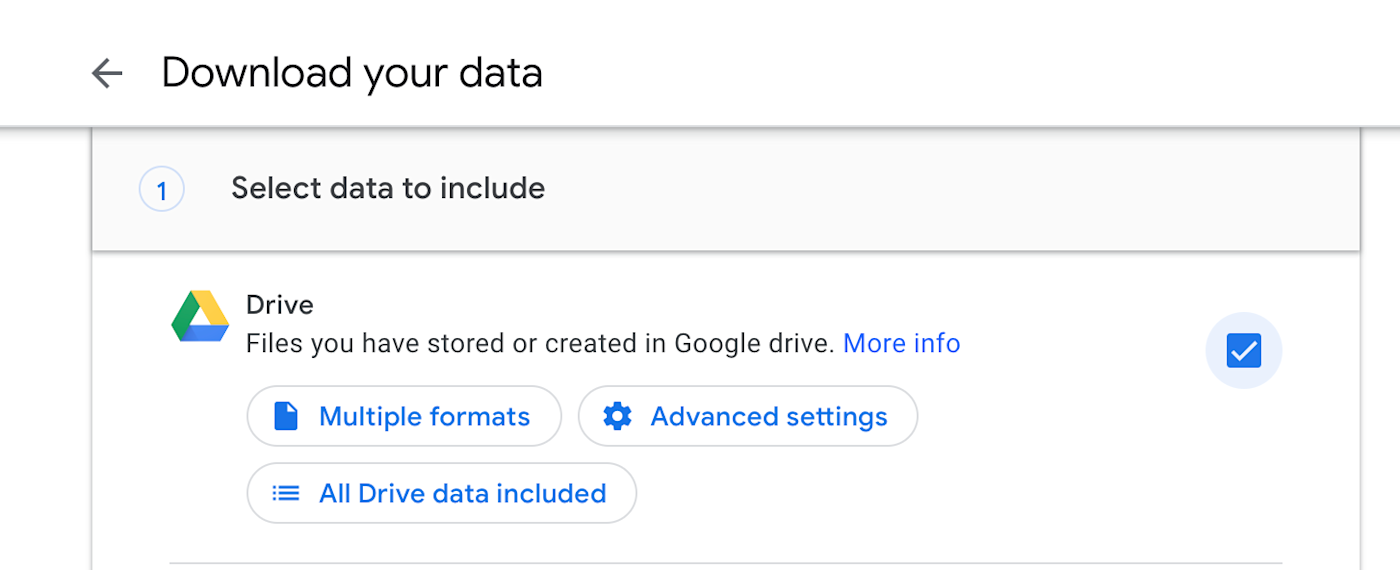The image size is (1400, 570).
Task: Go back using the left arrow
Action: pyautogui.click(x=106, y=73)
